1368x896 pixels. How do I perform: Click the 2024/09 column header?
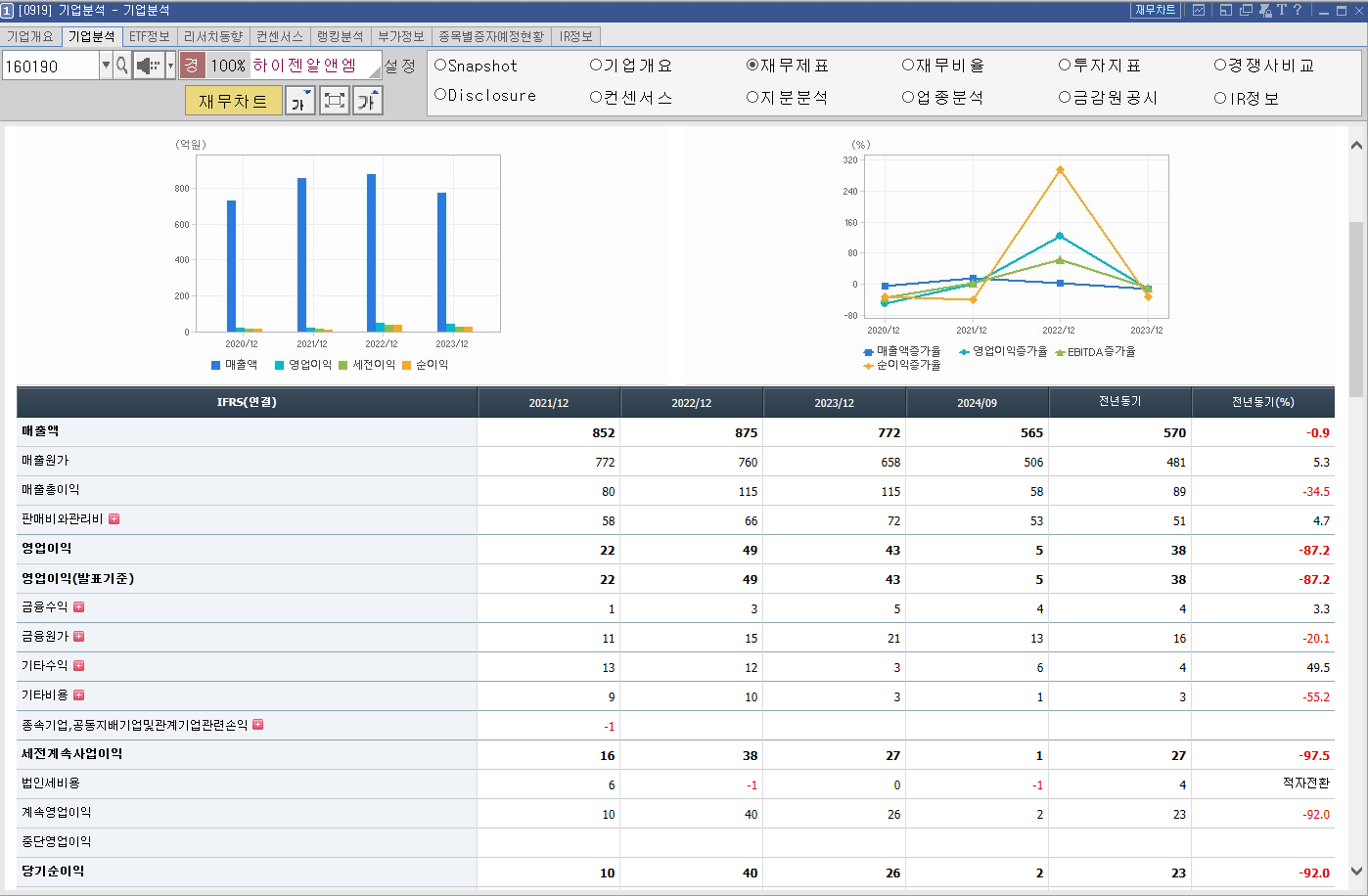pos(978,403)
